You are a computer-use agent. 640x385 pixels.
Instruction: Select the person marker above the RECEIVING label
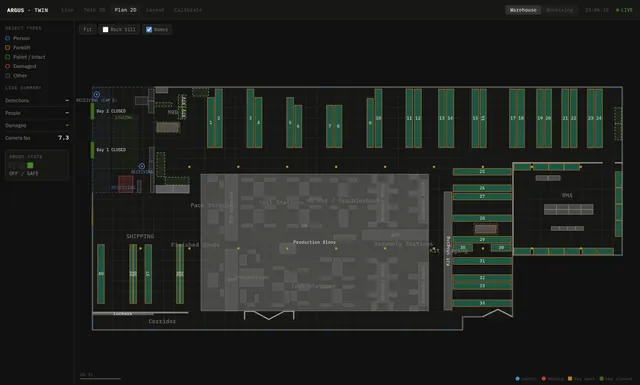tap(142, 166)
